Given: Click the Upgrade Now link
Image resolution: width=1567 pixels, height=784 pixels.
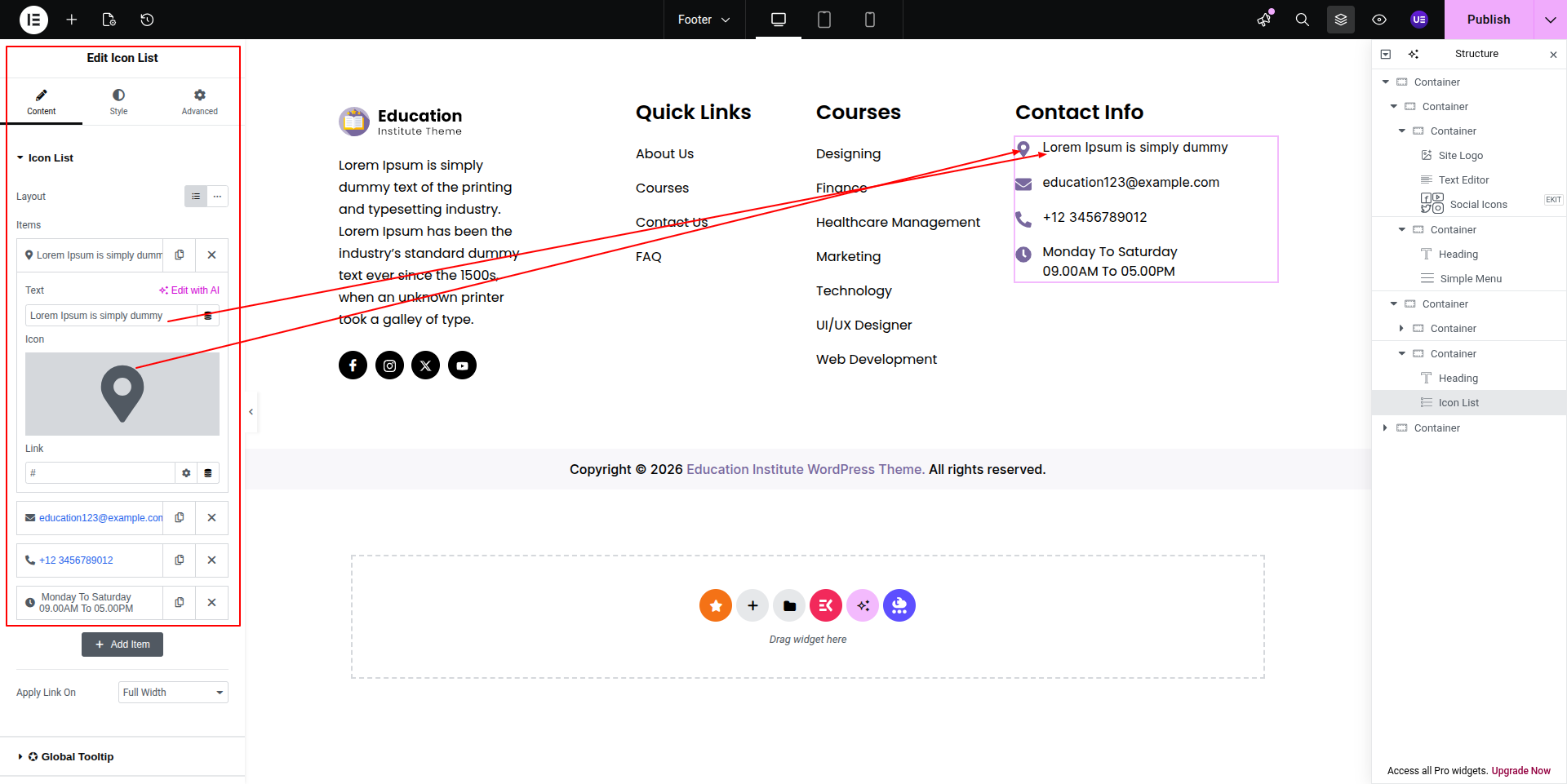Looking at the screenshot, I should [x=1520, y=771].
